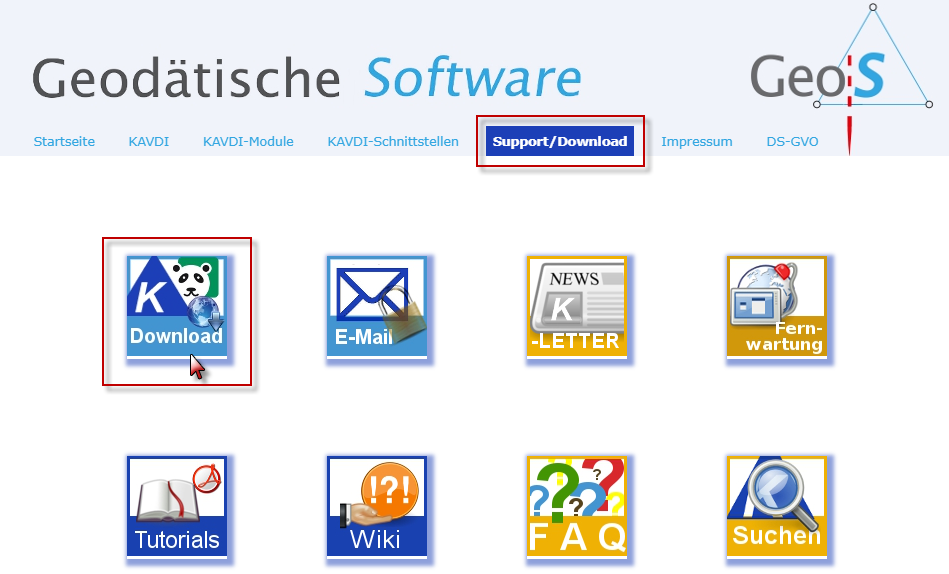Click the gray "Geodätische" header word
This screenshot has width=949, height=574.
[x=185, y=78]
